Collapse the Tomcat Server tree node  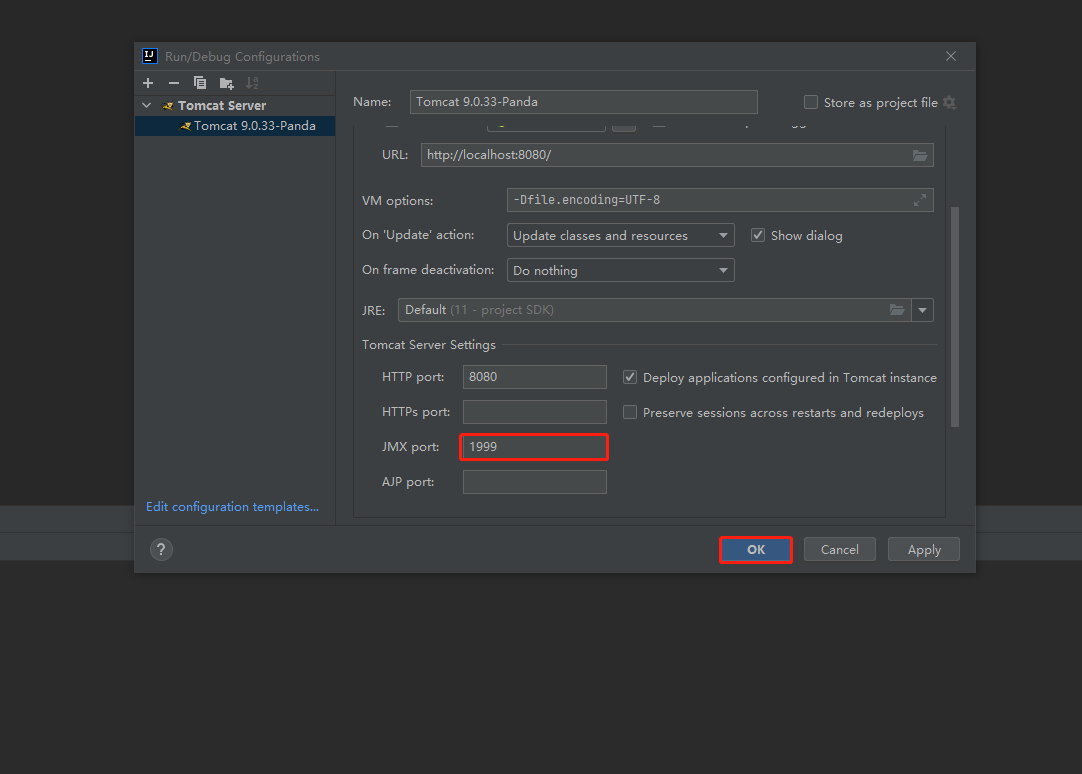tap(146, 106)
